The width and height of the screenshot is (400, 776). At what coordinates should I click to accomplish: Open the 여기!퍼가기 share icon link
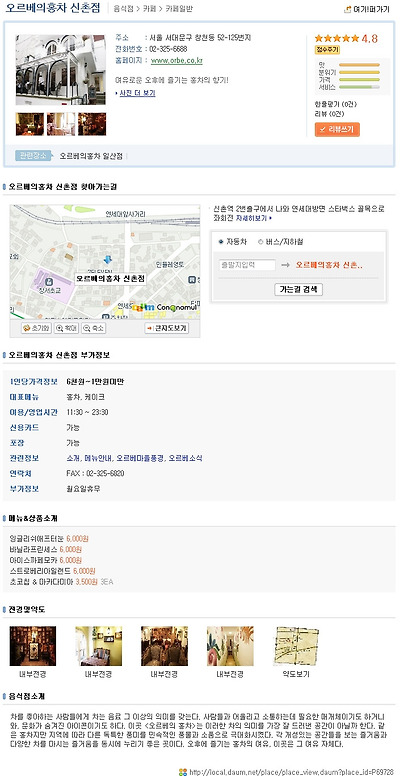point(366,9)
